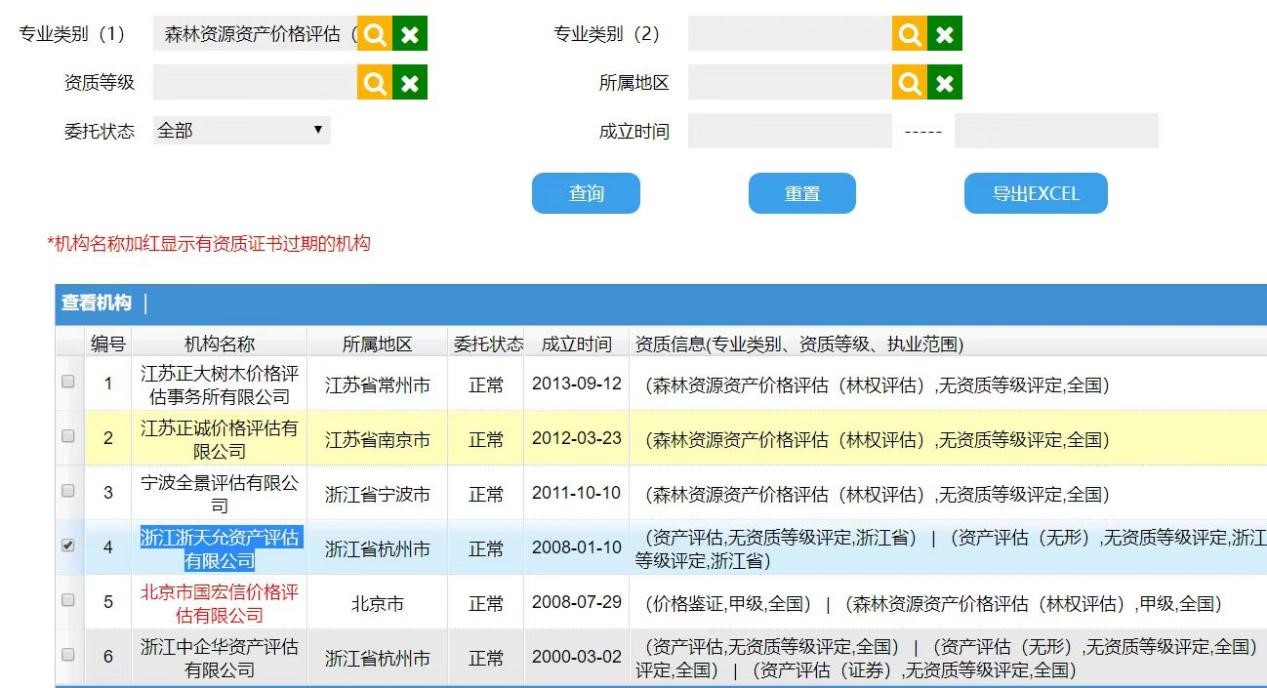Click the 成立时间 start date field
The image size is (1267, 688).
click(789, 131)
